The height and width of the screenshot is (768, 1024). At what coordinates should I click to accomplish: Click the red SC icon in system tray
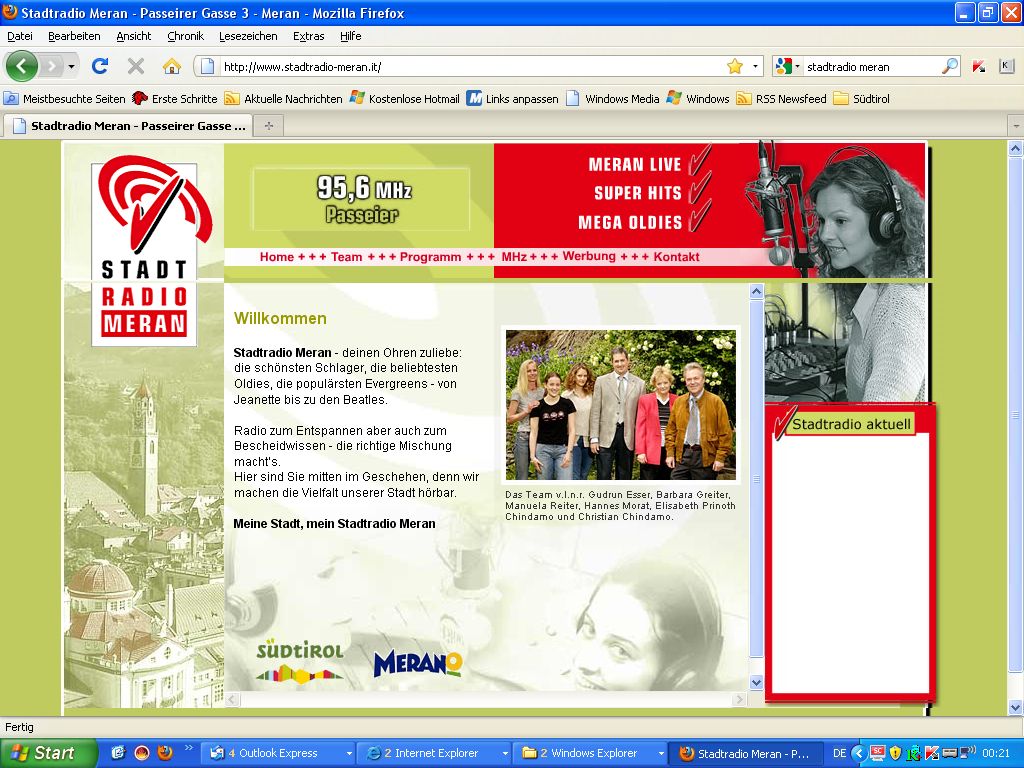point(878,753)
